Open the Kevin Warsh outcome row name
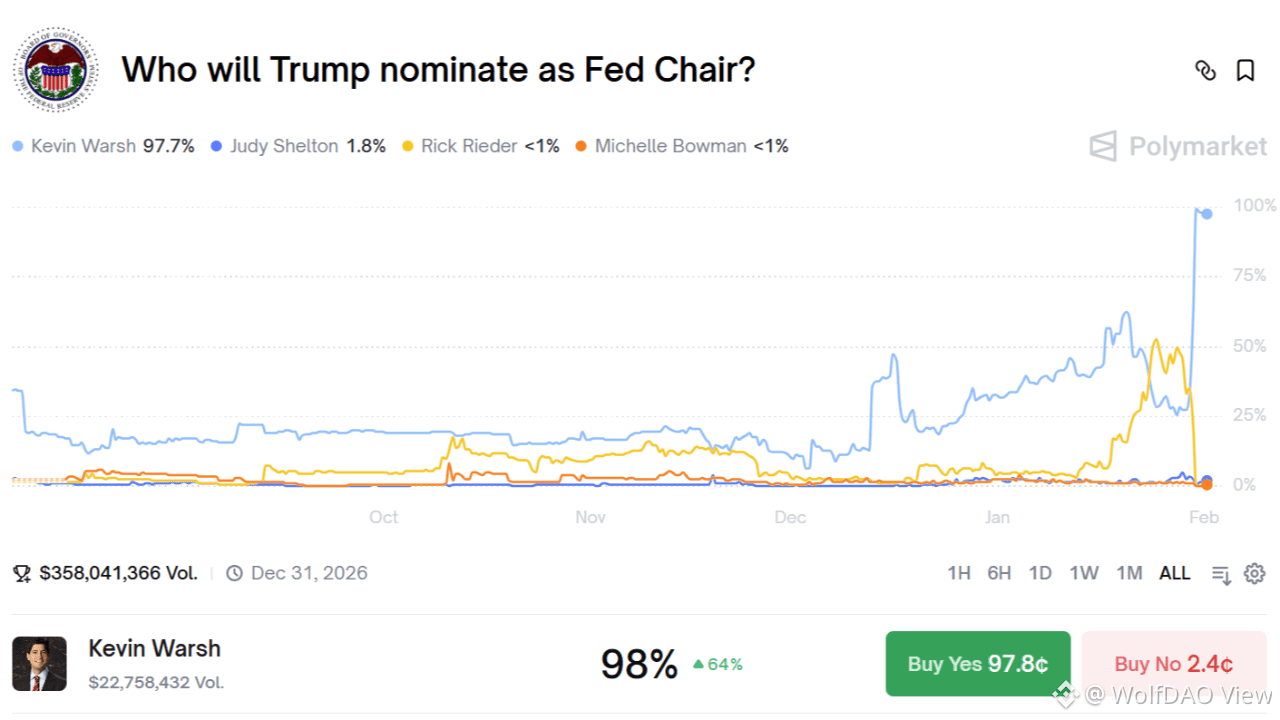The image size is (1280, 720). point(154,648)
